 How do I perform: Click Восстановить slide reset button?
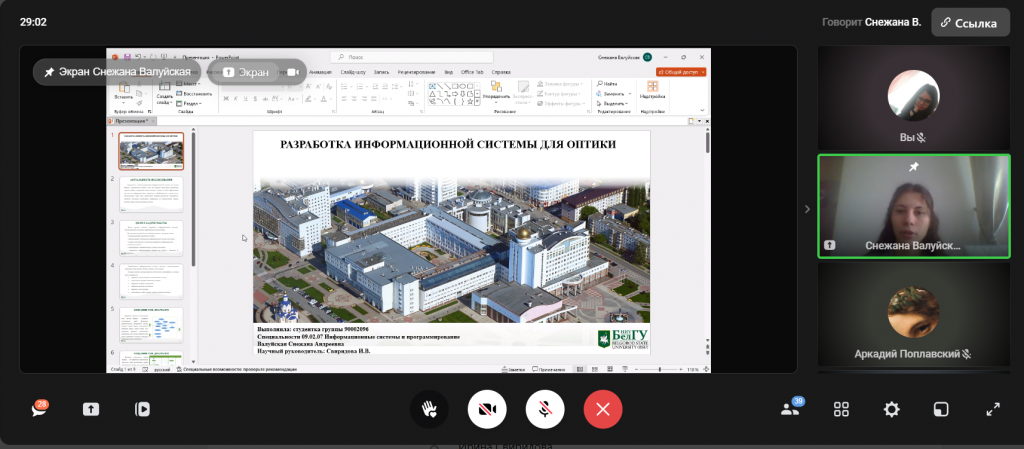(x=195, y=93)
